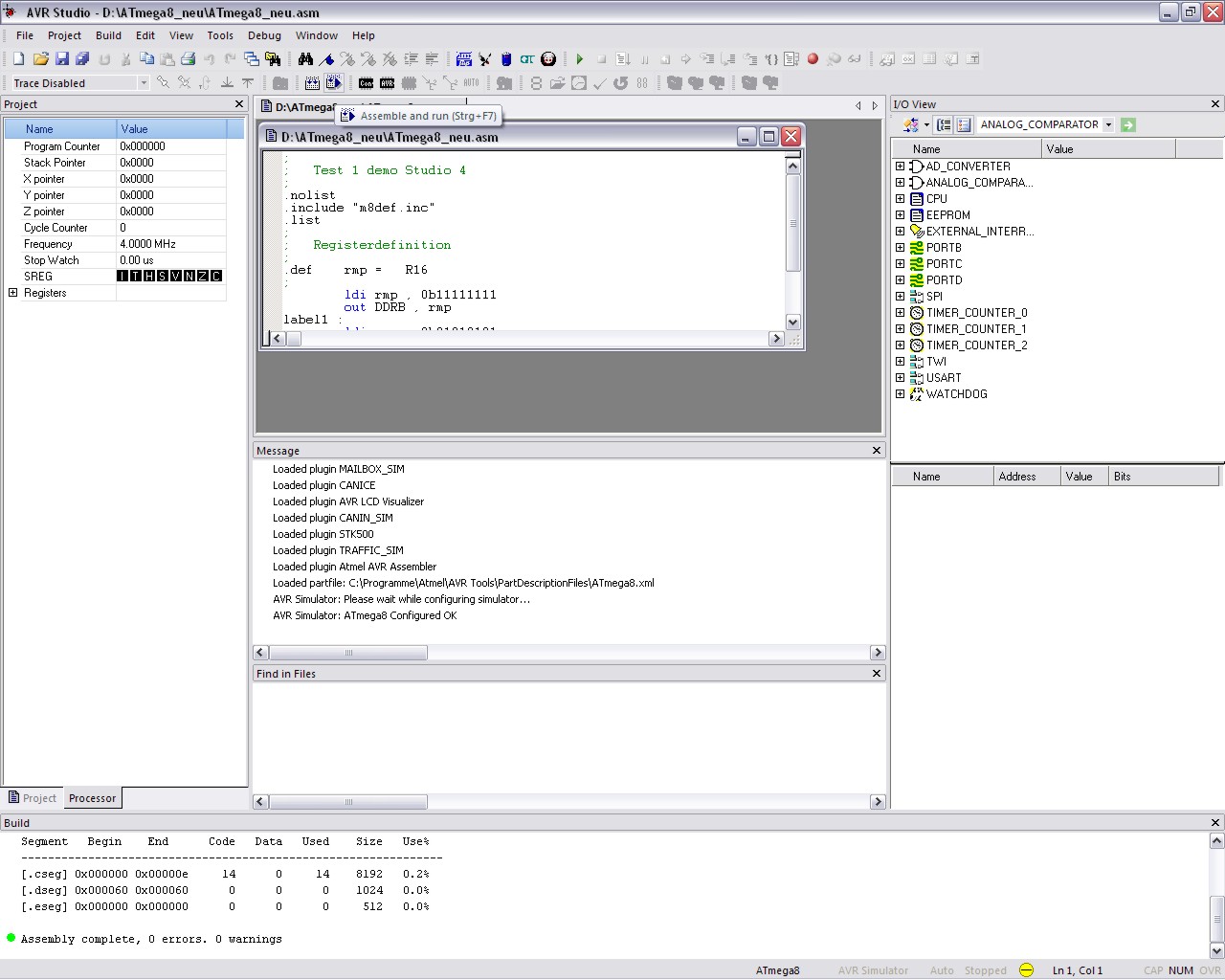This screenshot has width=1225, height=980.
Task: Expand the EEPROM tree node
Action: click(900, 215)
